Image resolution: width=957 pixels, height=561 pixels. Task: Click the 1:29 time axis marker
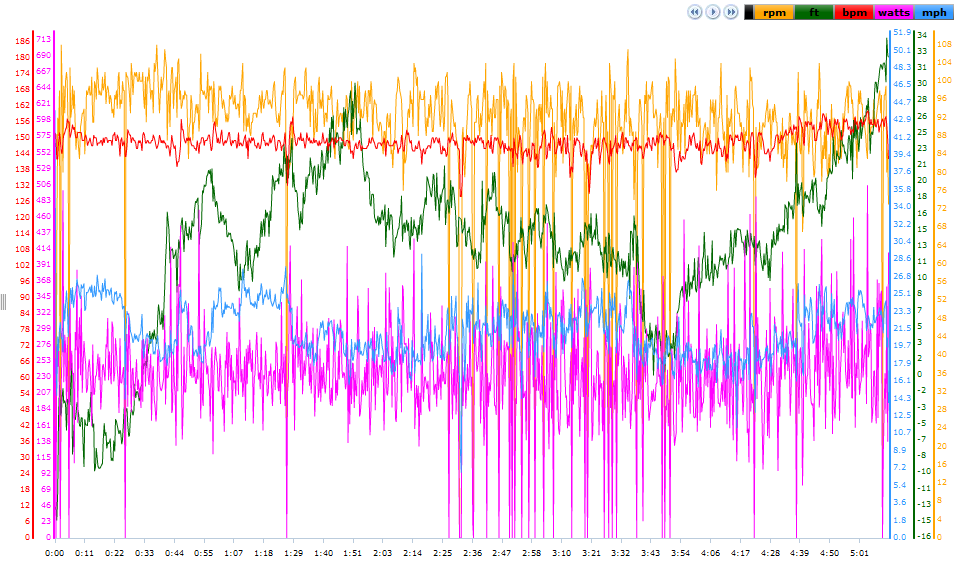(x=293, y=553)
